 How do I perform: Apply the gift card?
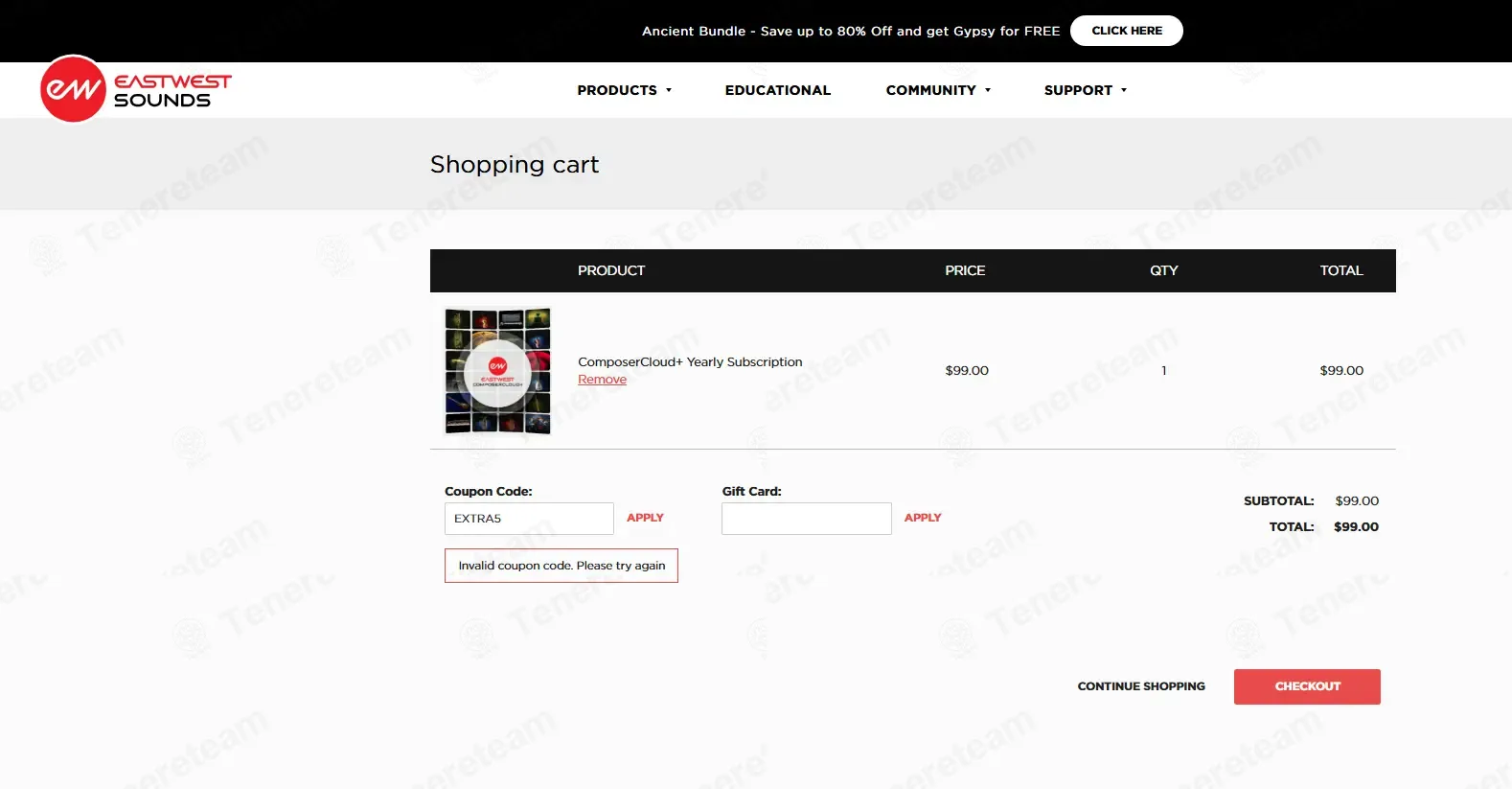(x=922, y=518)
